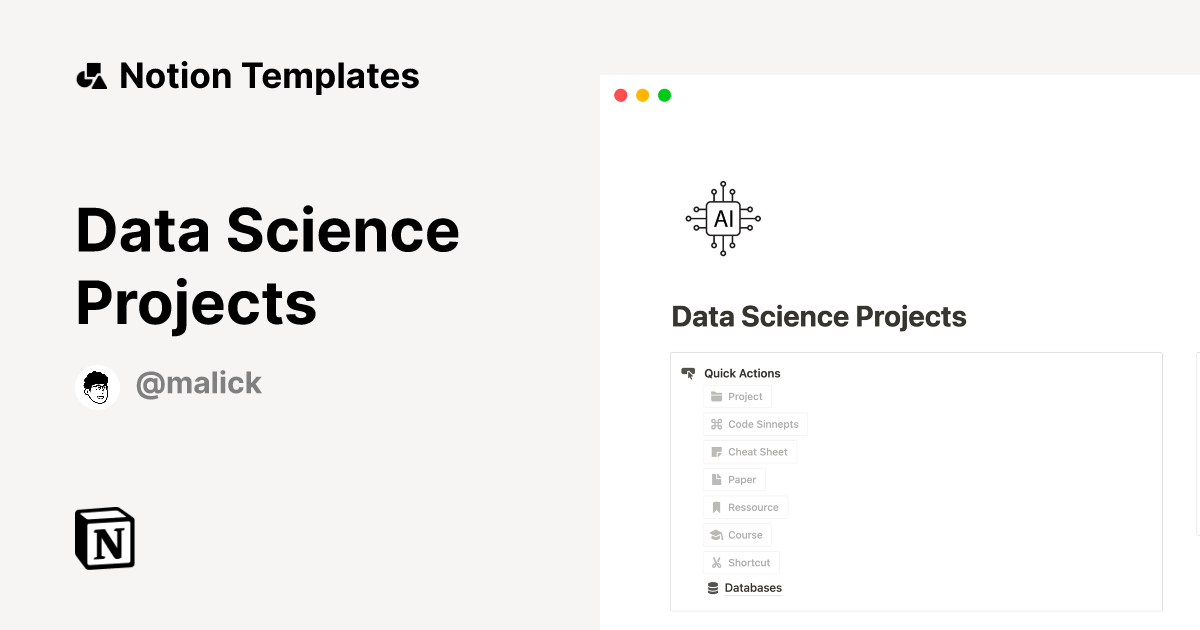The height and width of the screenshot is (630, 1200).
Task: Open the Ressource quick action
Action: tap(746, 507)
